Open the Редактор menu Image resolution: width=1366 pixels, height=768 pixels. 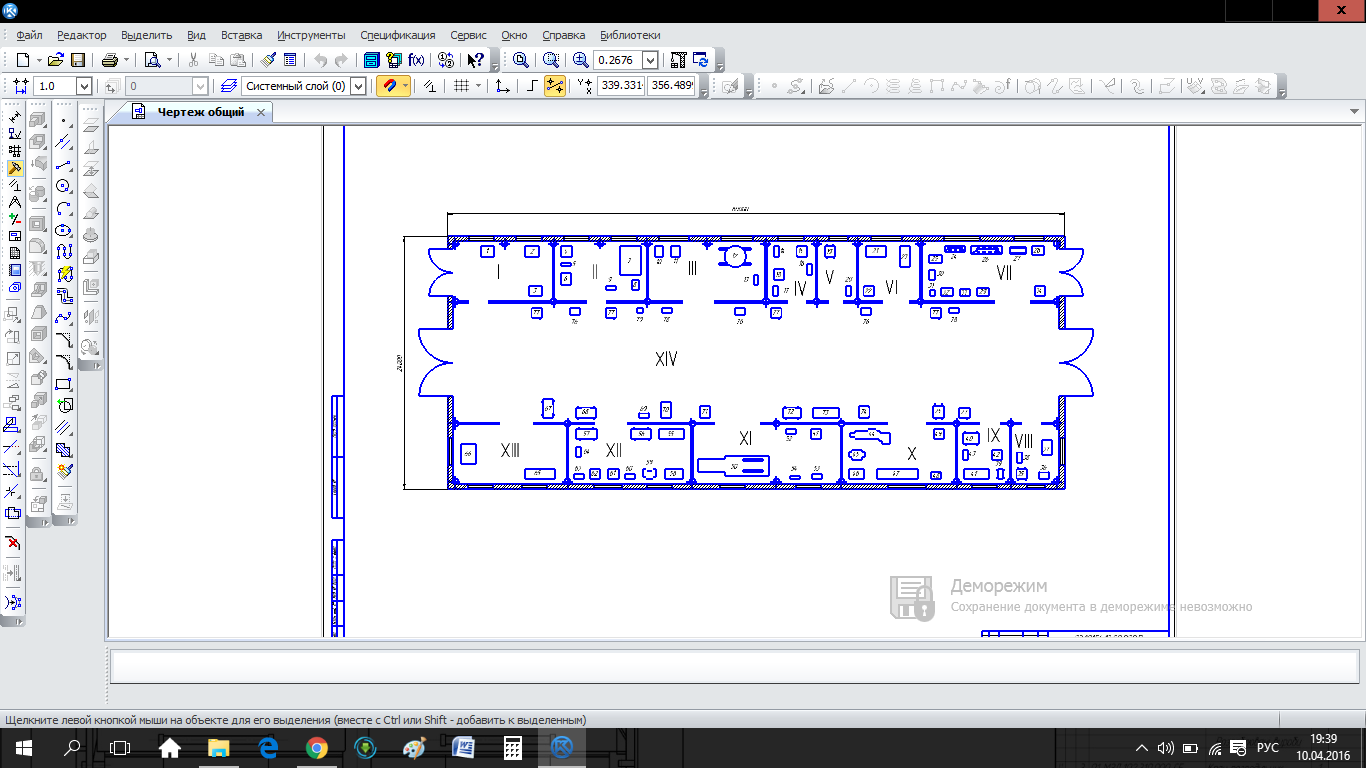82,35
